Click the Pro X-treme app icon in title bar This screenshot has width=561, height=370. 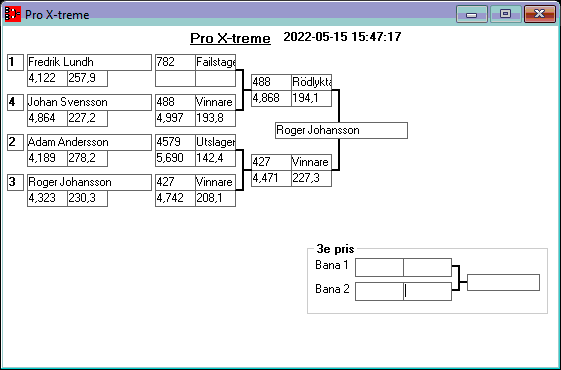(13, 14)
